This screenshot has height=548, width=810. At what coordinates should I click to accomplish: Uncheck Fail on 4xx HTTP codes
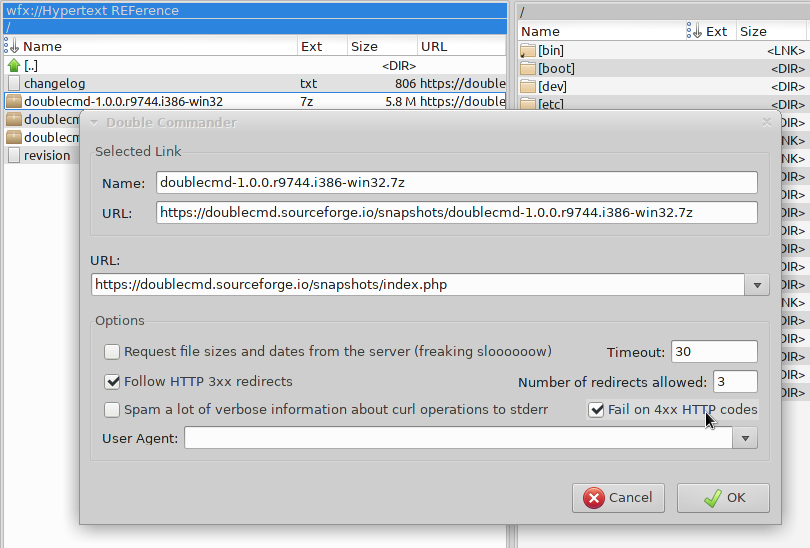(596, 410)
